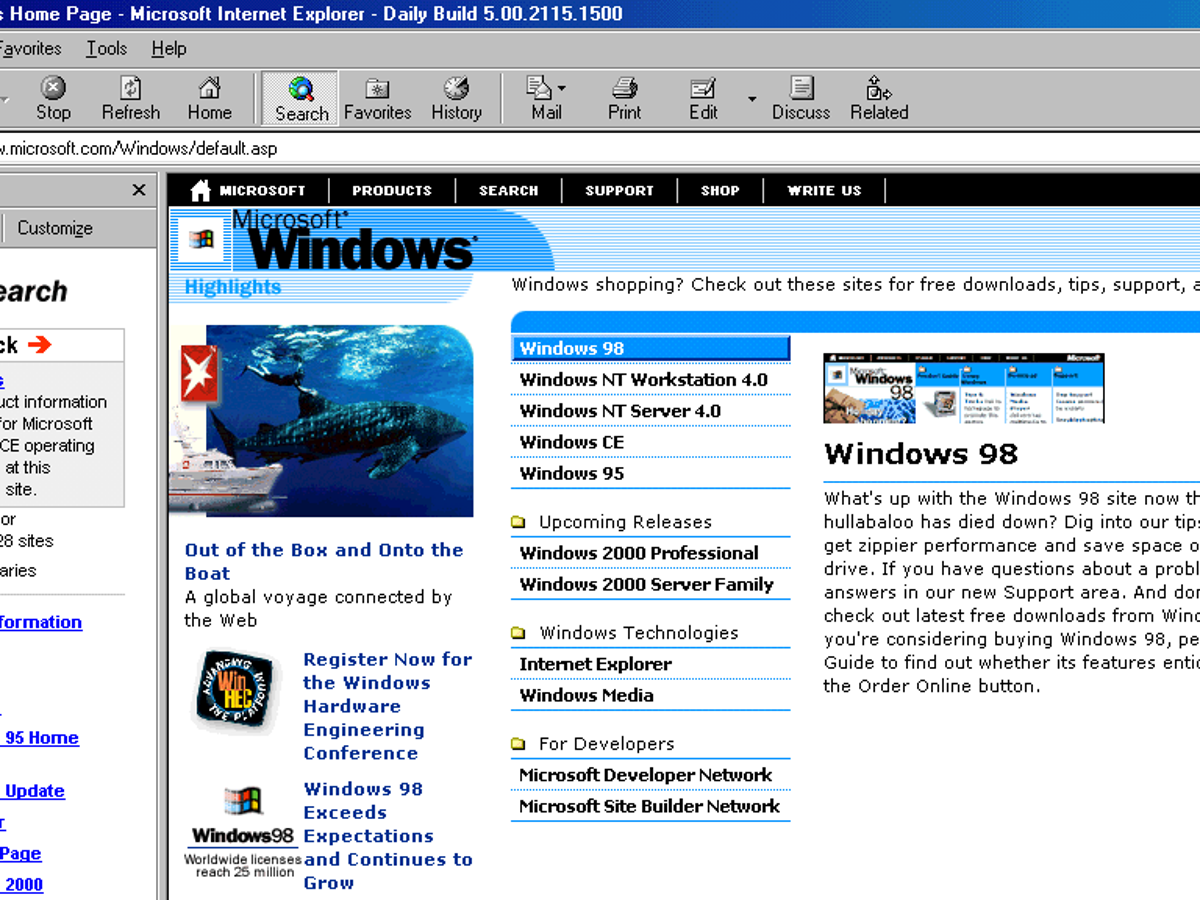The image size is (1200, 900).
Task: Show Related links toolbar icon
Action: [x=879, y=89]
